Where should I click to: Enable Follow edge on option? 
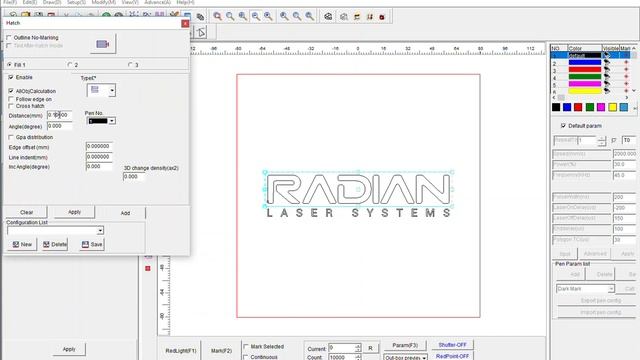(x=11, y=99)
